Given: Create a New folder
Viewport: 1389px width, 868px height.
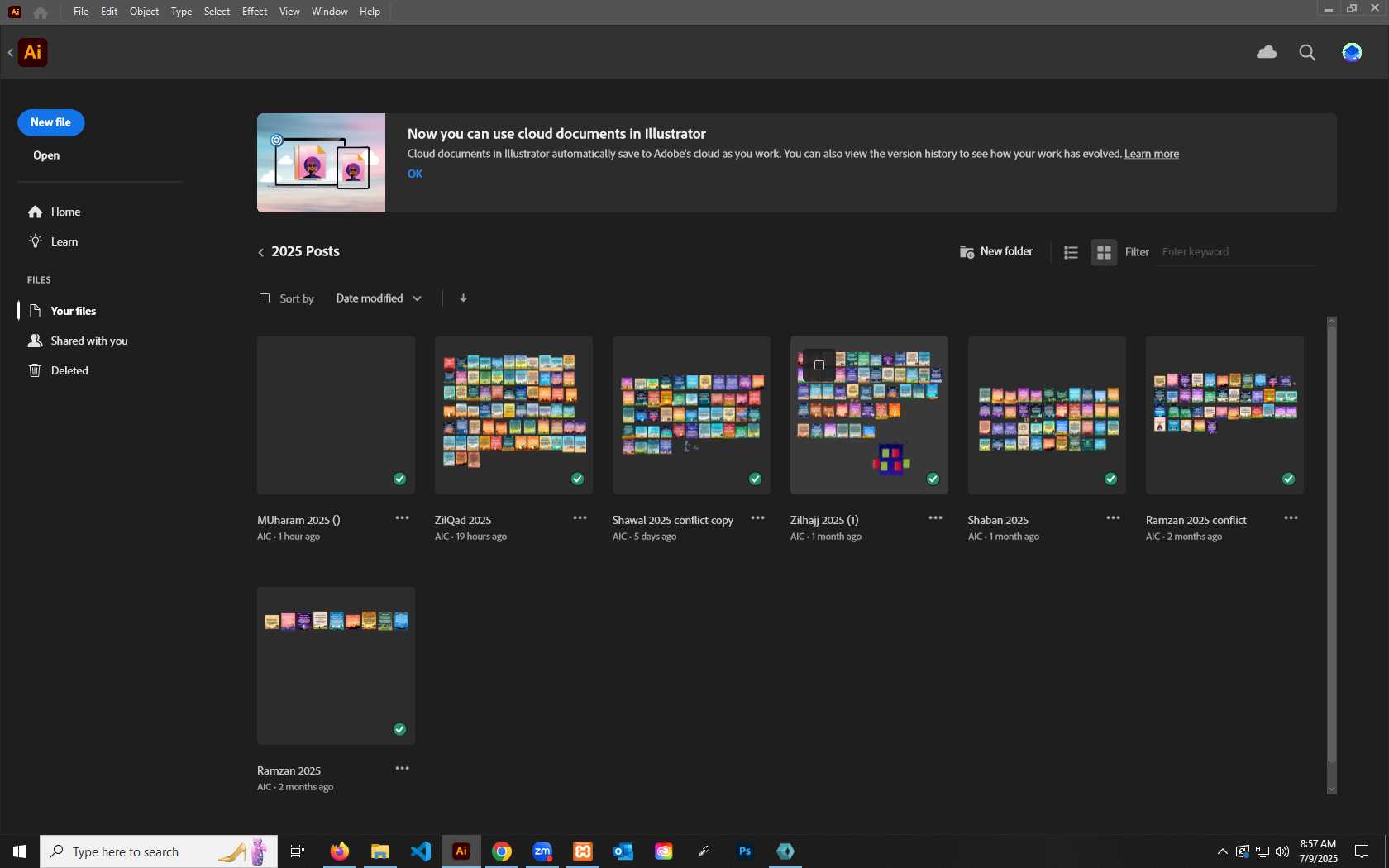Looking at the screenshot, I should [x=996, y=251].
